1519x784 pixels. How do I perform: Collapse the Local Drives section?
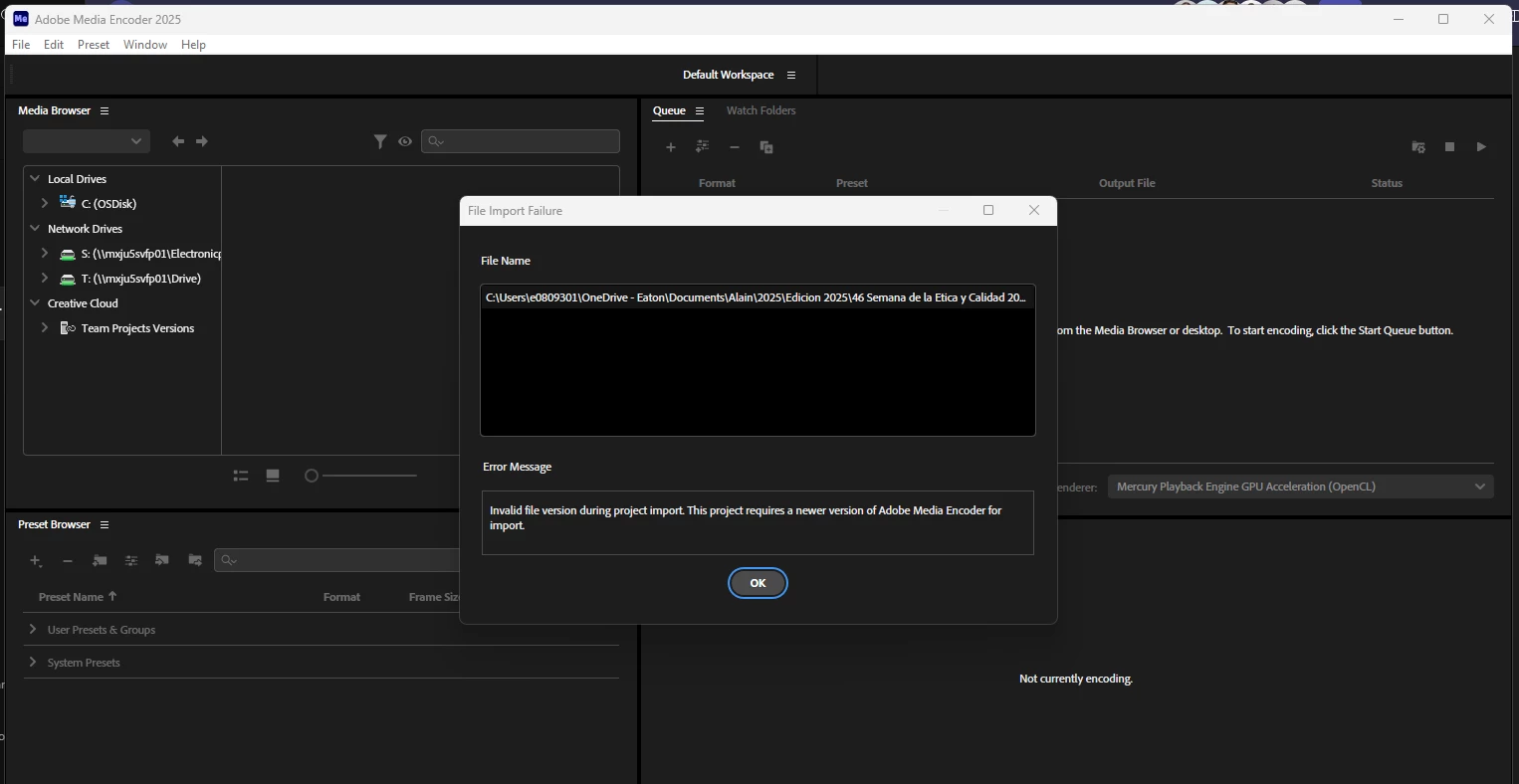[35, 178]
